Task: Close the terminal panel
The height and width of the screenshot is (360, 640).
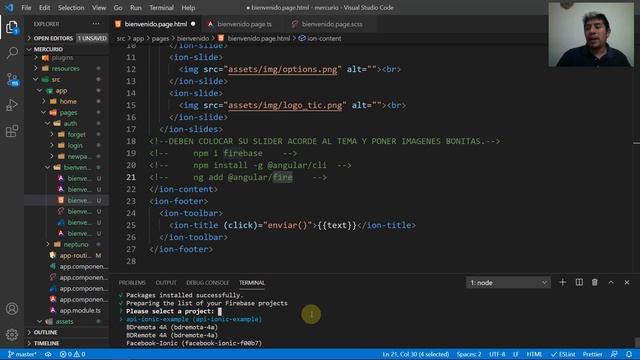Action: tap(627, 282)
